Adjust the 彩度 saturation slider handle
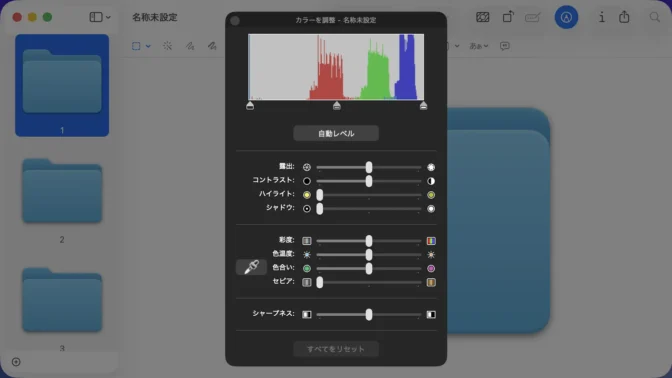 click(x=369, y=241)
